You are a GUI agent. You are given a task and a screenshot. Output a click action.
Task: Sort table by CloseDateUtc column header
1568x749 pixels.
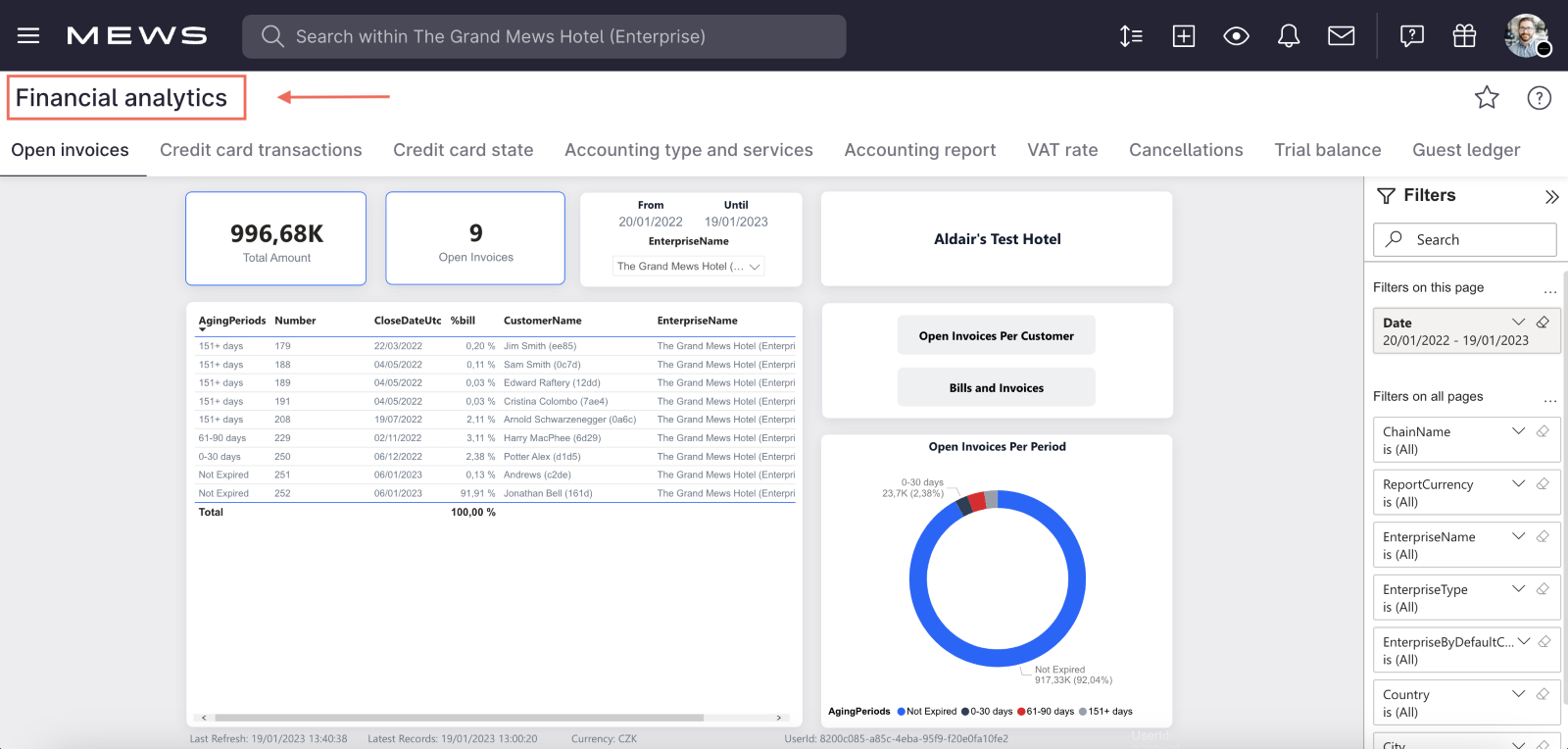[x=408, y=321]
